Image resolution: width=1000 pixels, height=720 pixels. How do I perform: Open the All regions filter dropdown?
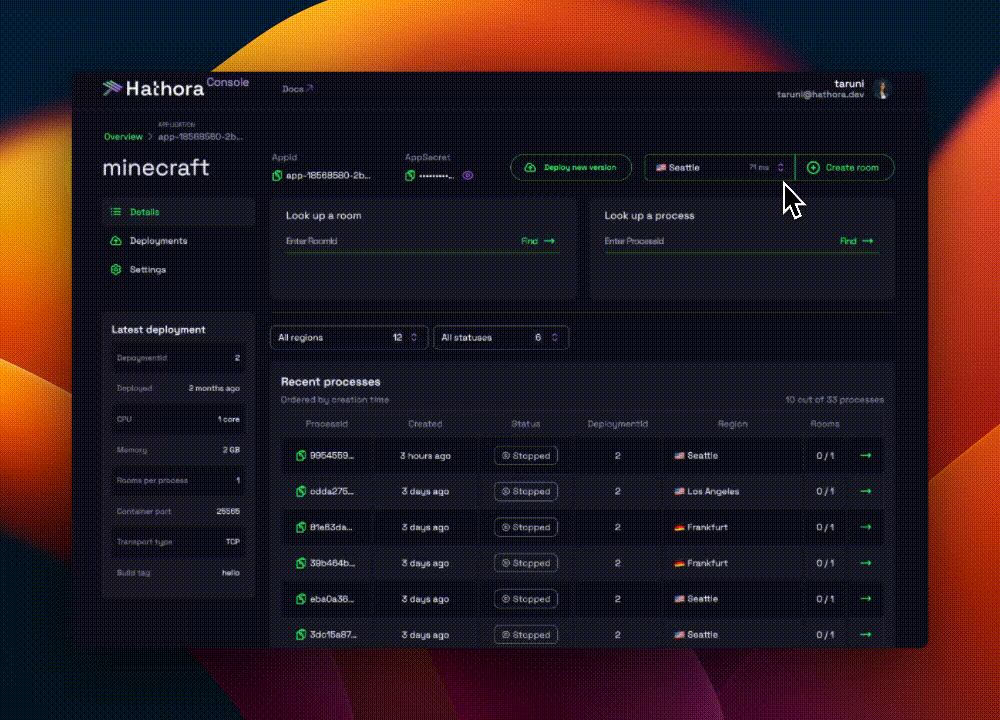click(x=349, y=337)
